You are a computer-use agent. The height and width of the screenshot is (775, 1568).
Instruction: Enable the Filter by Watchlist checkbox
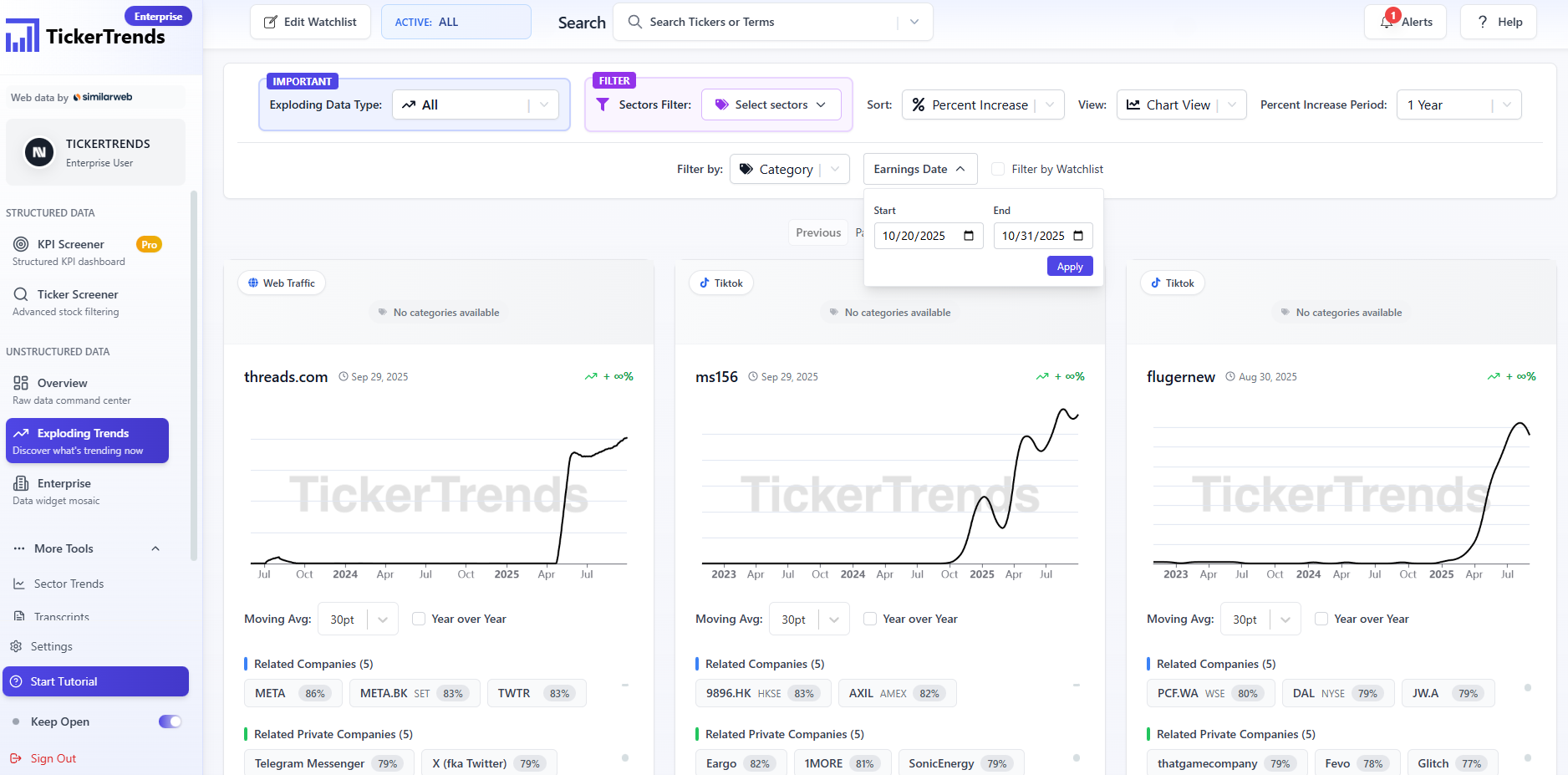click(x=998, y=169)
